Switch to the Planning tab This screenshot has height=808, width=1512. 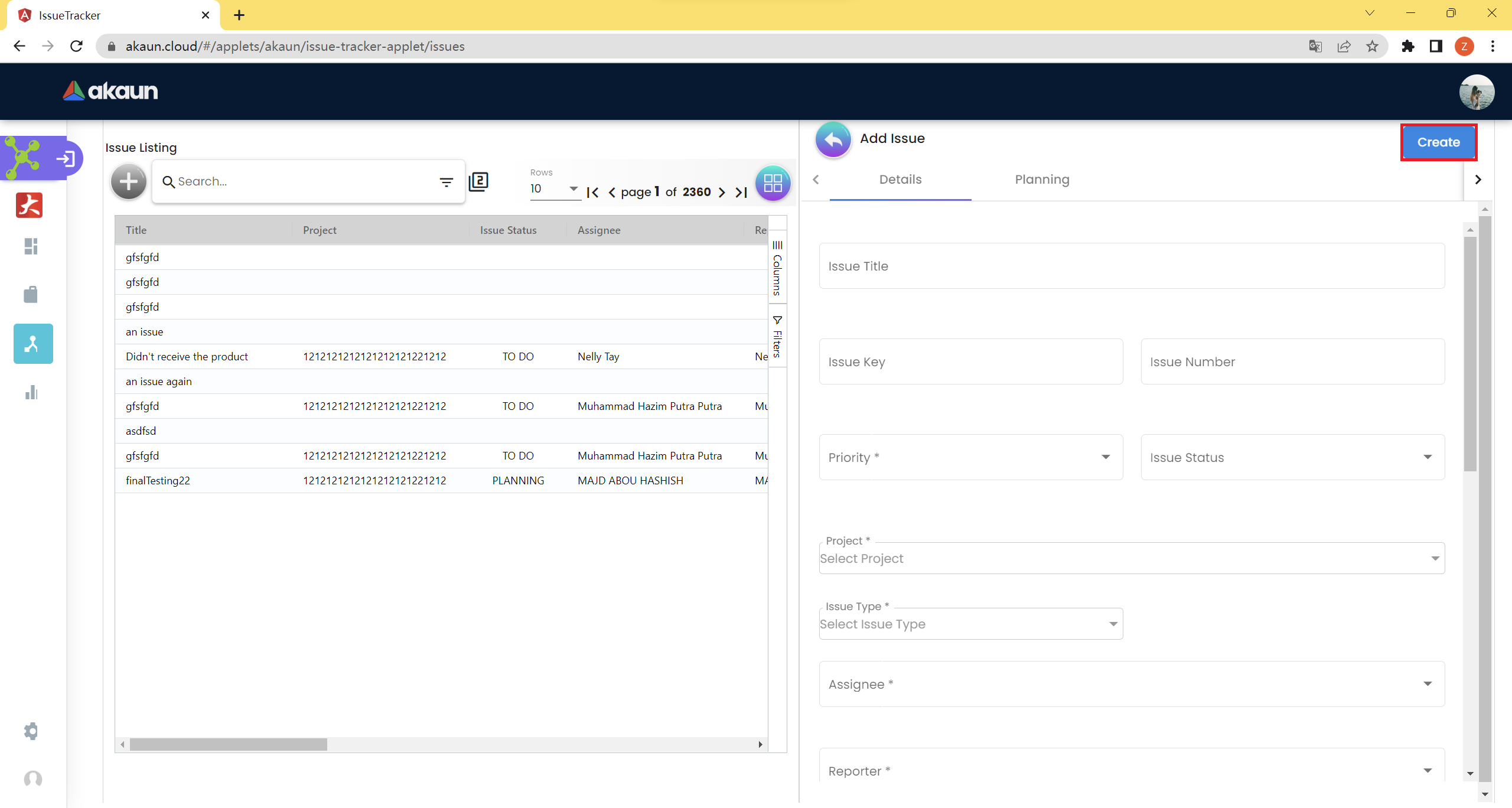coord(1042,180)
